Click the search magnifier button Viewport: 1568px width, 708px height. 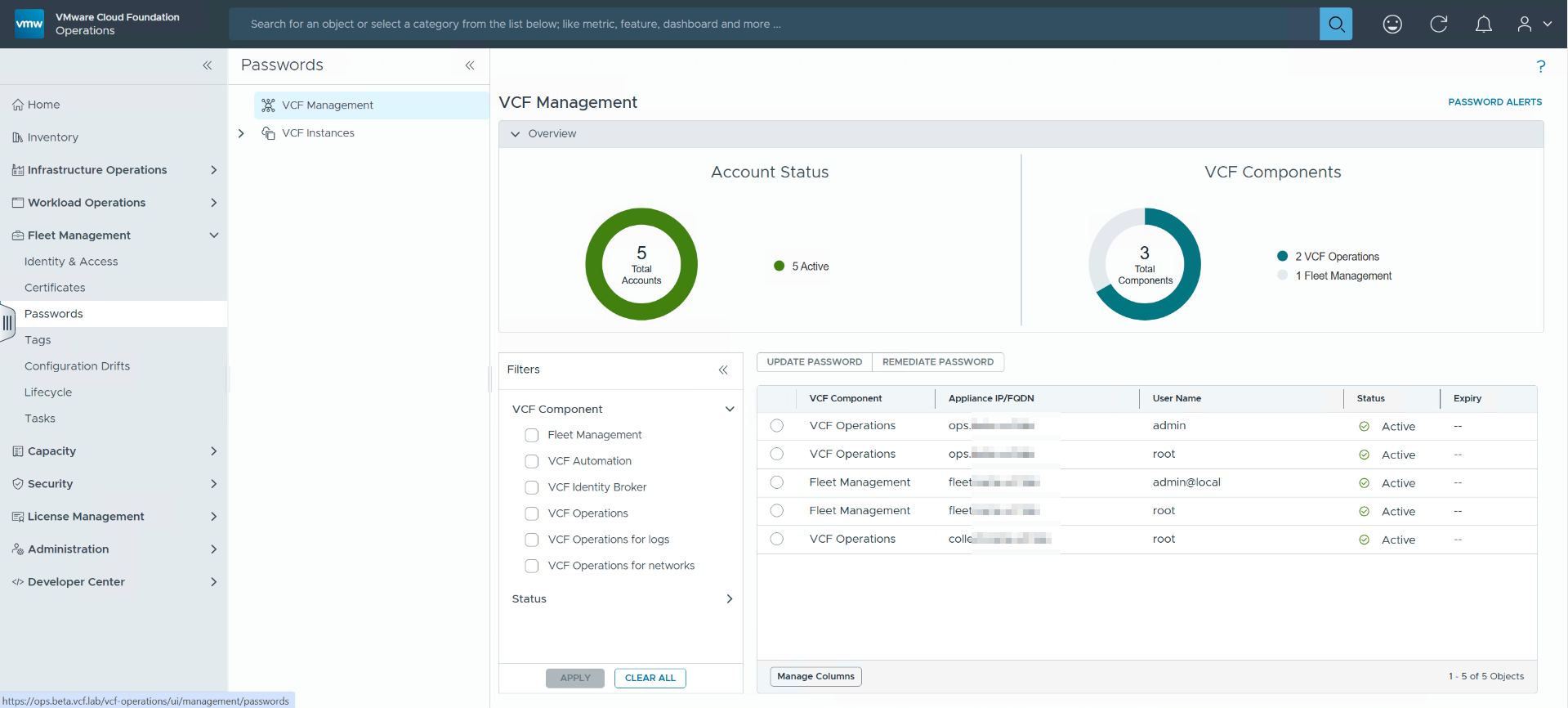coord(1336,24)
